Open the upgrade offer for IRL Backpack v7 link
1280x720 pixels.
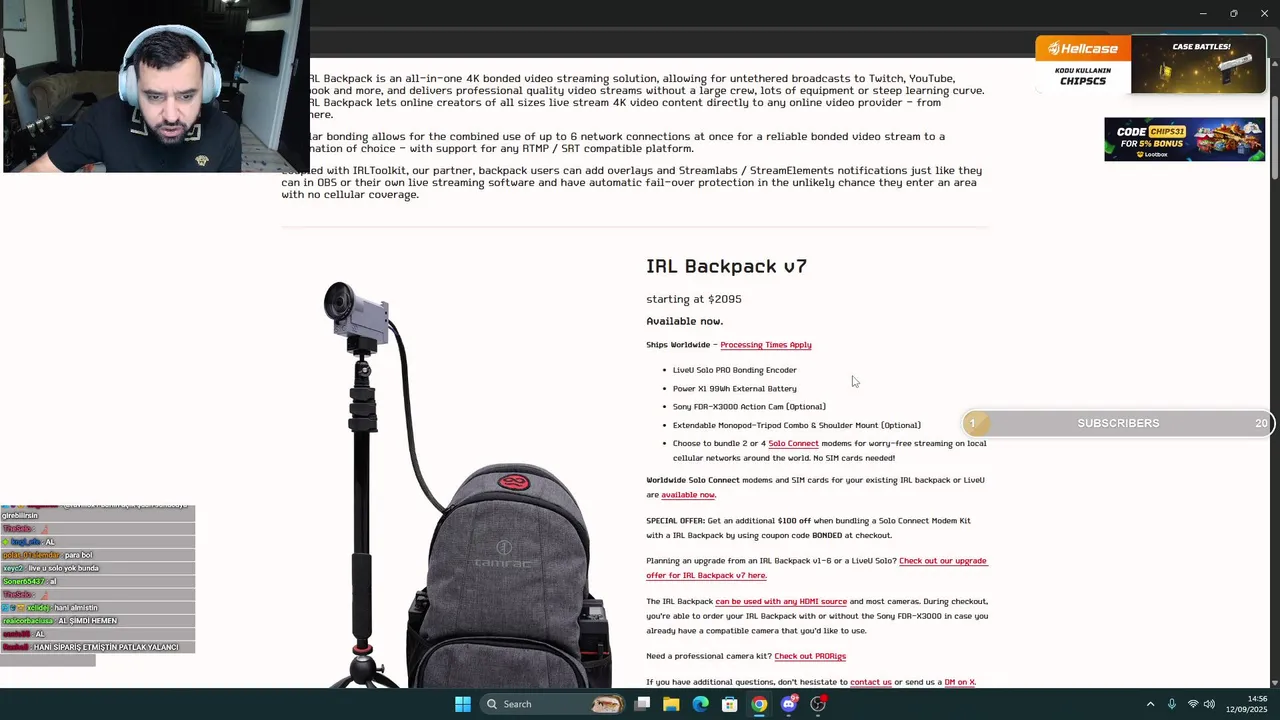[816, 568]
